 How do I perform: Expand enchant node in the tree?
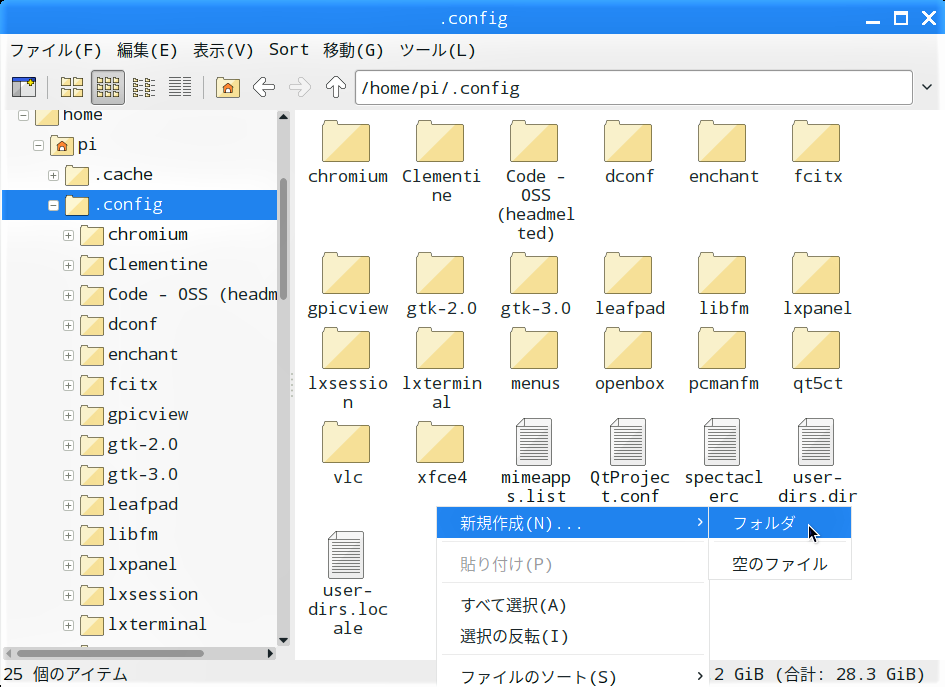pyautogui.click(x=69, y=356)
